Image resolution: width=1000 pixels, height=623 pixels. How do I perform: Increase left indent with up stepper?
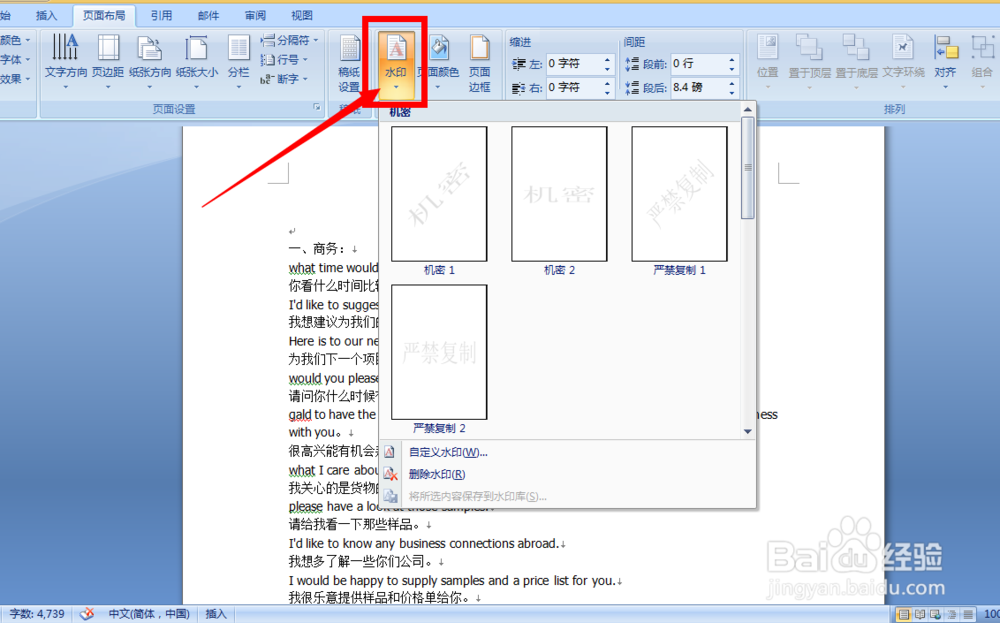(x=607, y=60)
